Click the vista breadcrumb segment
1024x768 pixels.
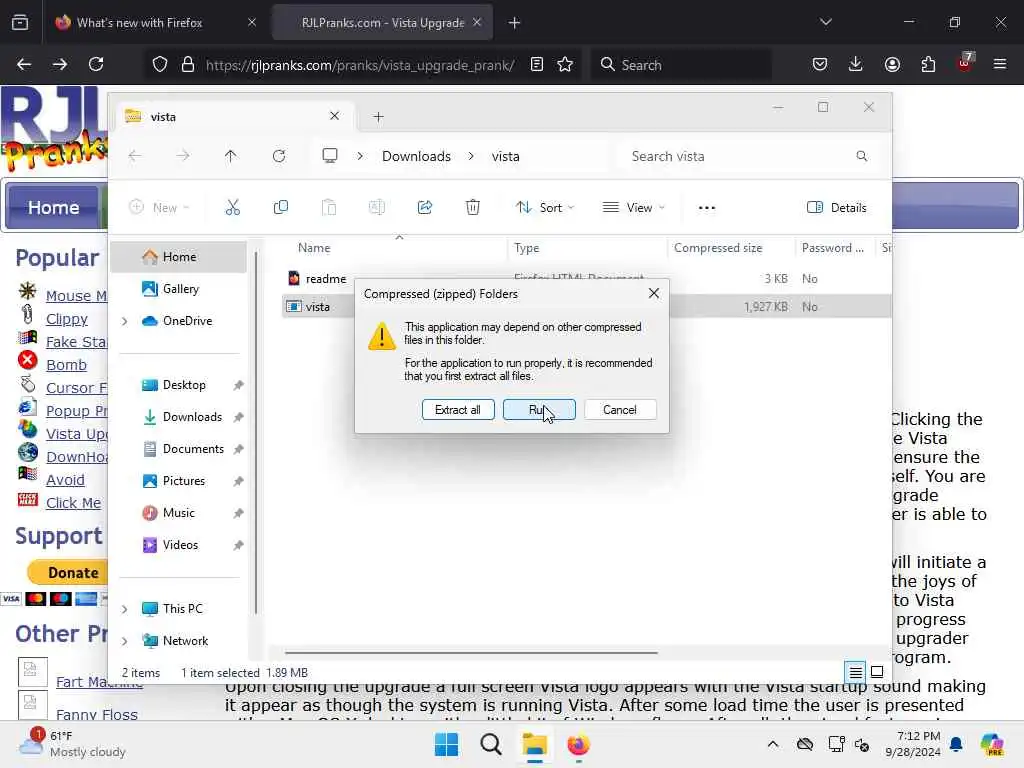505,156
